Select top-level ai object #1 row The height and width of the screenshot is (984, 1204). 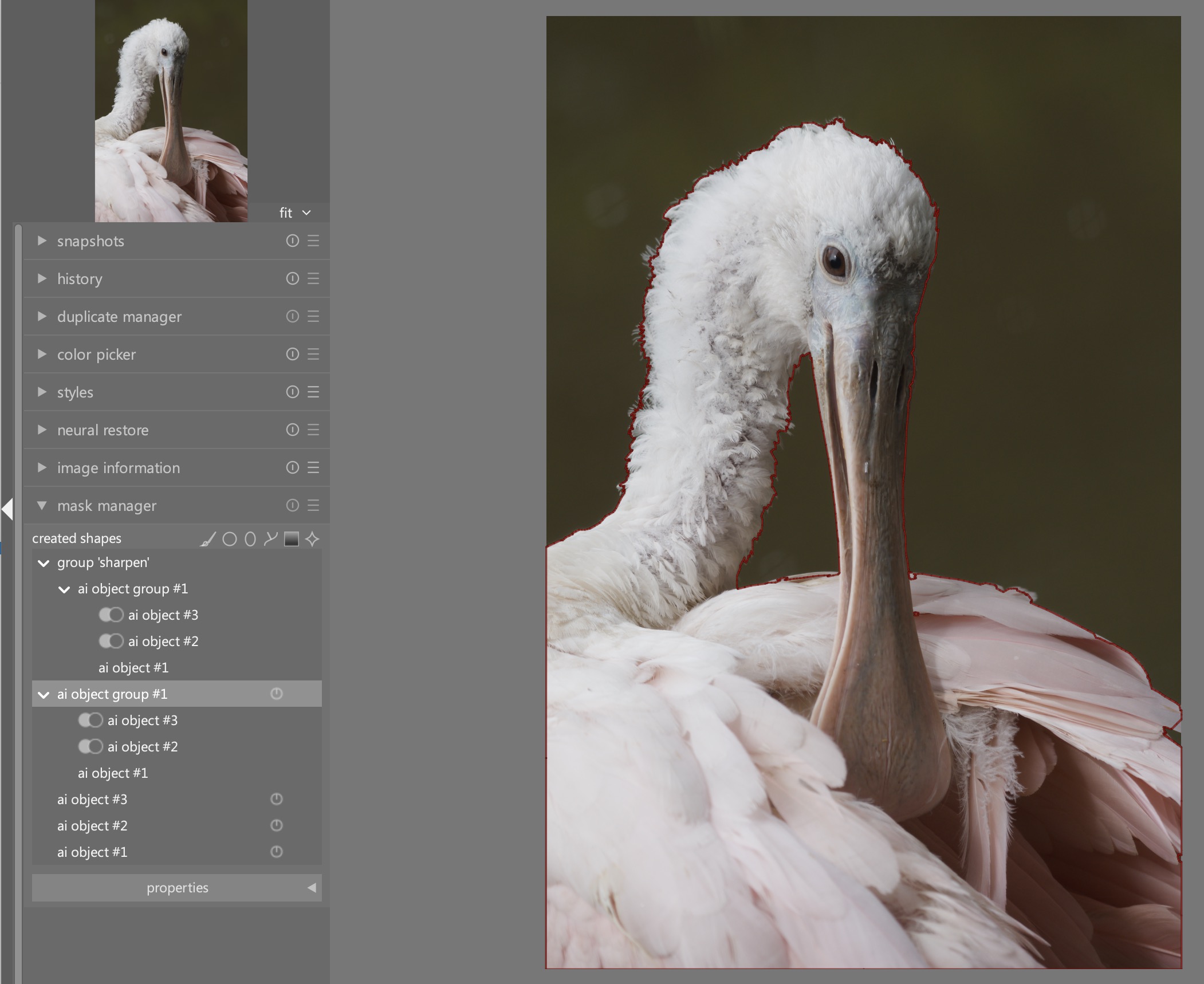[177, 852]
